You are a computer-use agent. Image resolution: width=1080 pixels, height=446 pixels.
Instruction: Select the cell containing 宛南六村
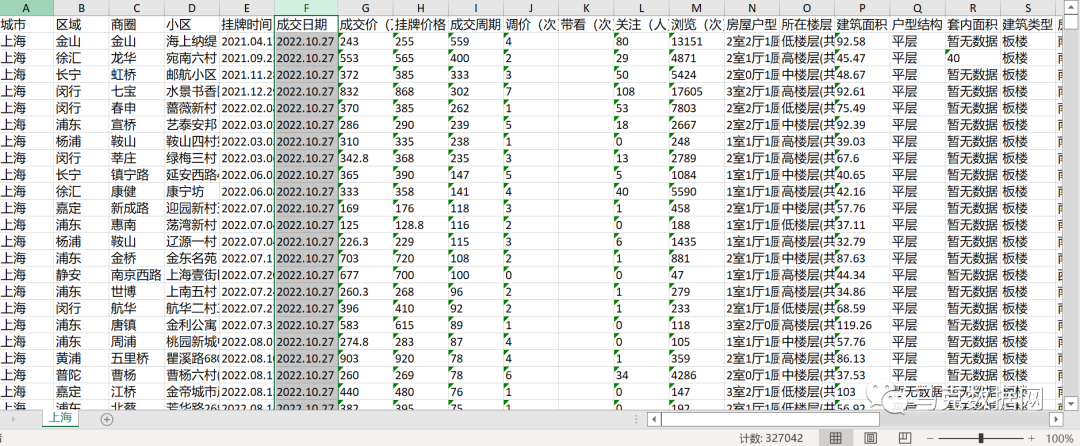pos(191,58)
